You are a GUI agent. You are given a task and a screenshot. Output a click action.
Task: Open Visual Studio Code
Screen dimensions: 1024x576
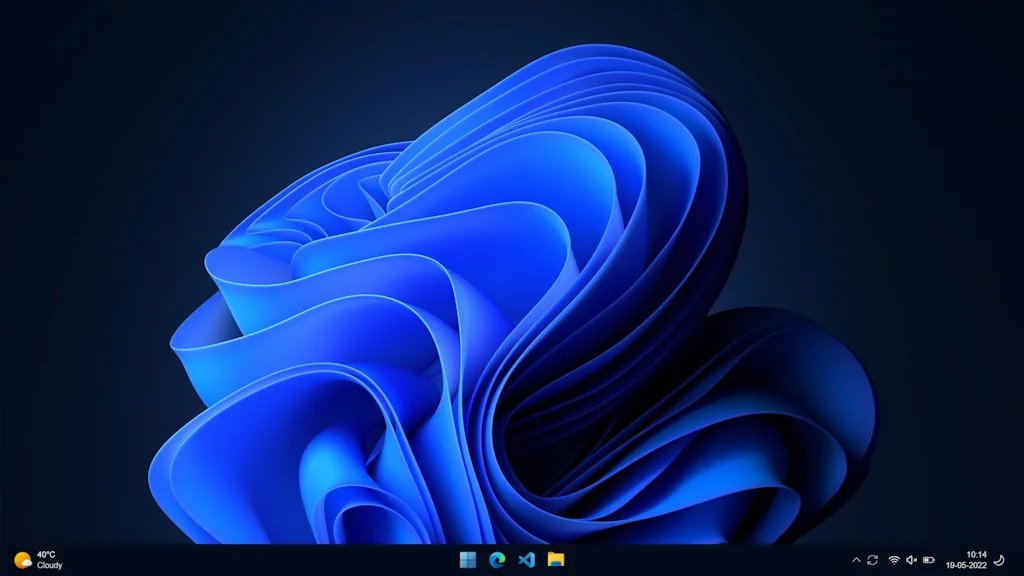[526, 560]
